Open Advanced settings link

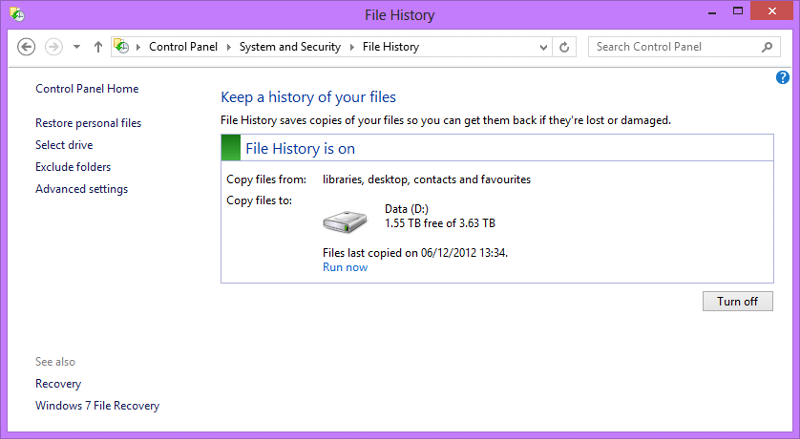[82, 189]
